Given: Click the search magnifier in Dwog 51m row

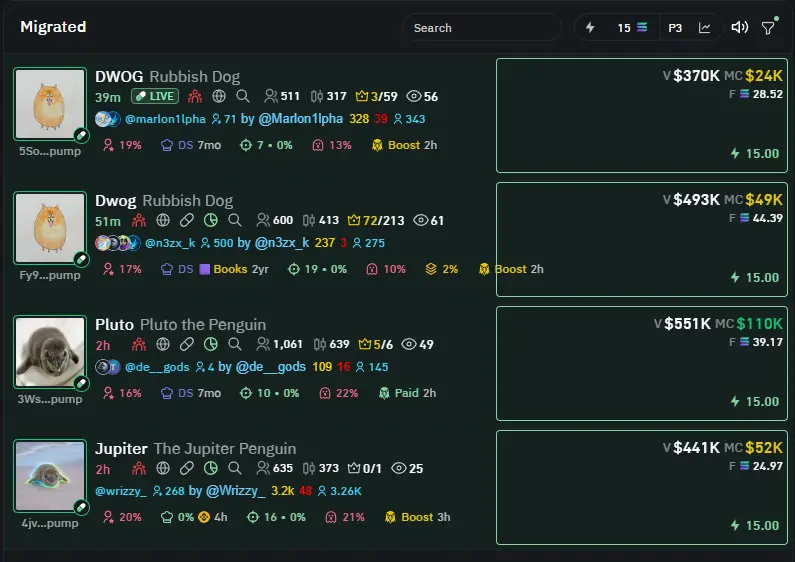Looking at the screenshot, I should point(234,220).
